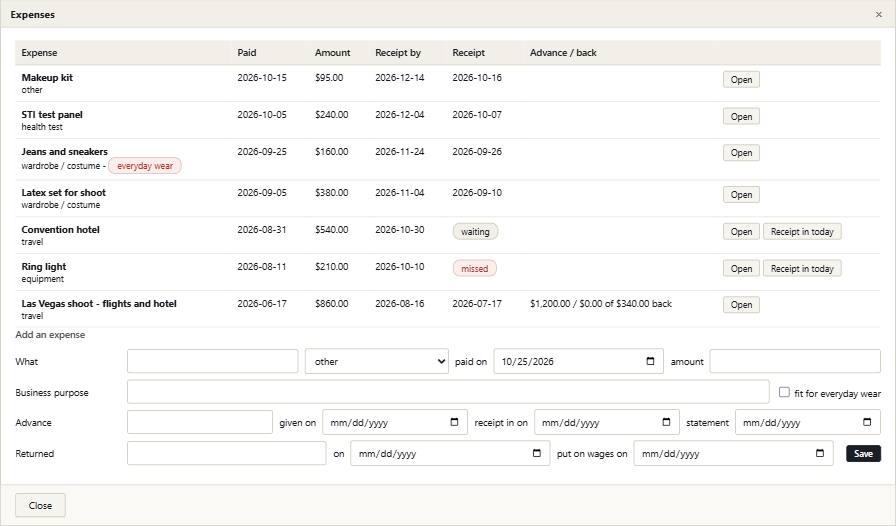Click the Returned on date field
Image resolution: width=896 pixels, height=526 pixels.
(x=450, y=453)
